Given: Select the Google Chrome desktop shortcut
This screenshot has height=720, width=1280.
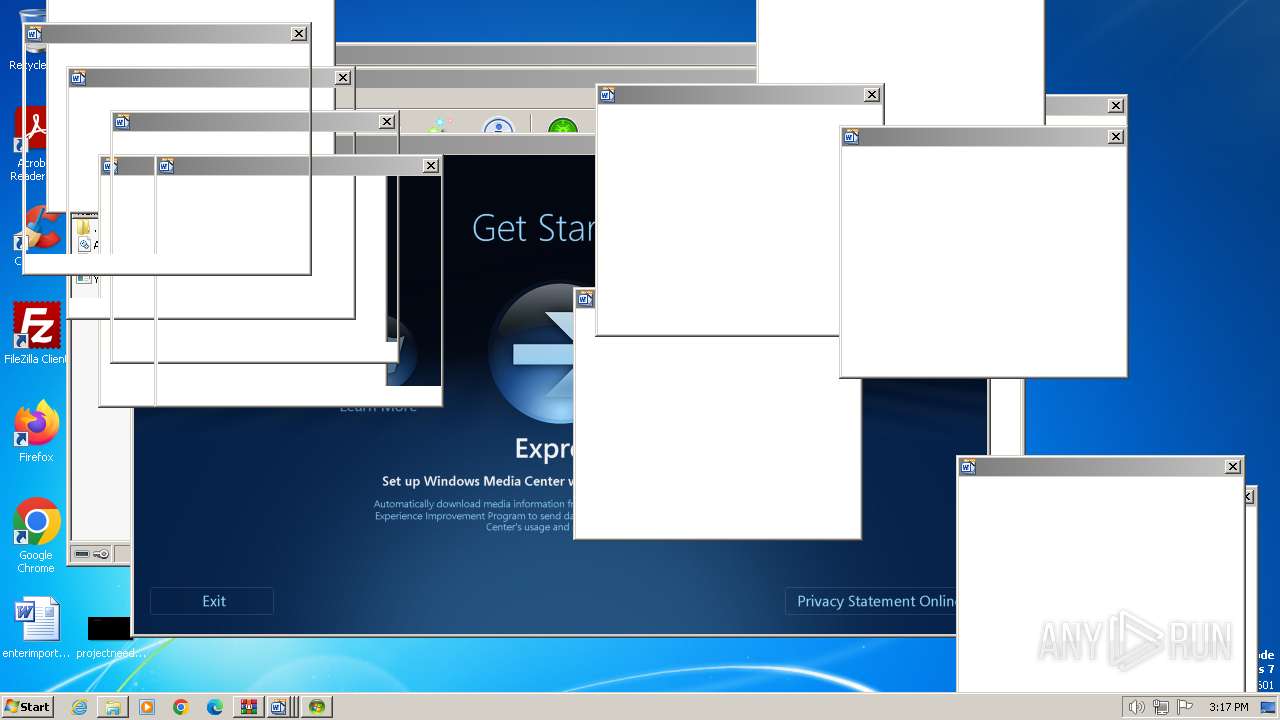Looking at the screenshot, I should (x=36, y=535).
